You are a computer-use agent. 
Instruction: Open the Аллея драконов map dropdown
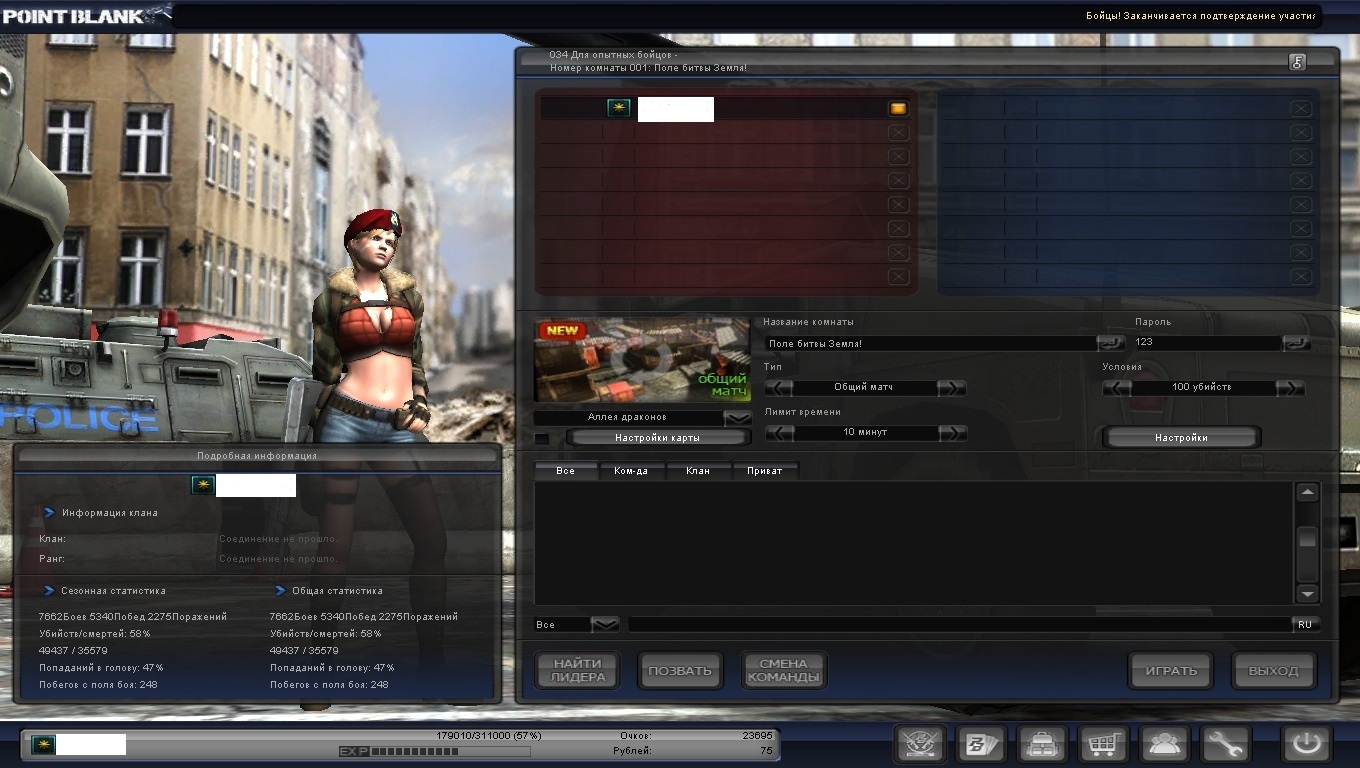pyautogui.click(x=738, y=417)
